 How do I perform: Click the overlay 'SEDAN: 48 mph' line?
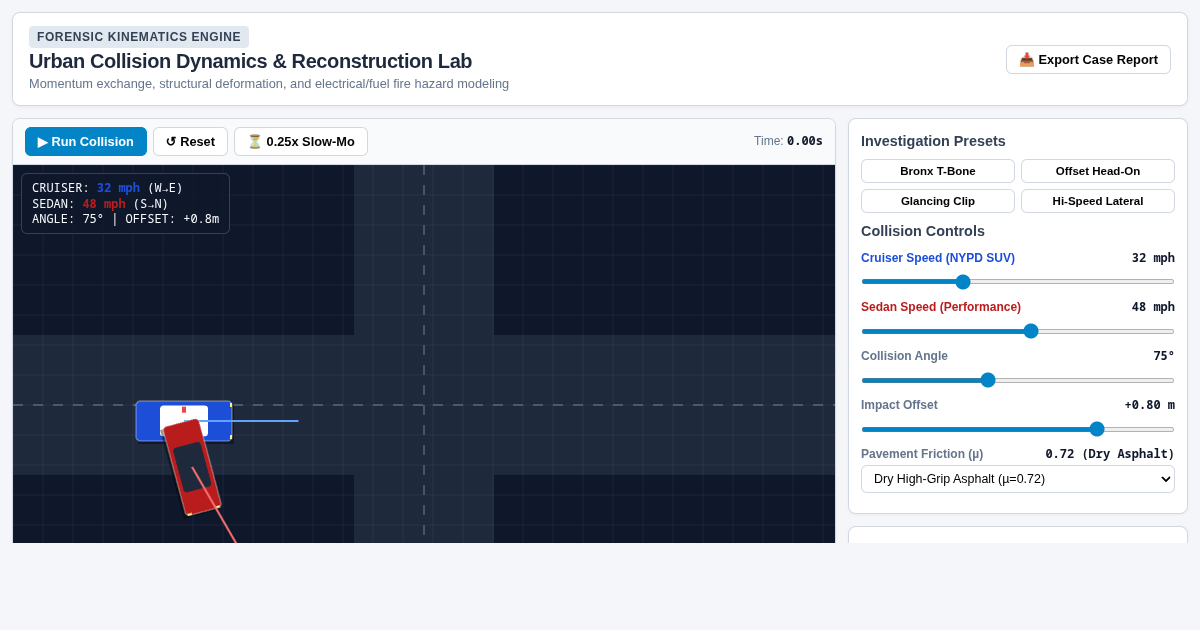point(100,204)
